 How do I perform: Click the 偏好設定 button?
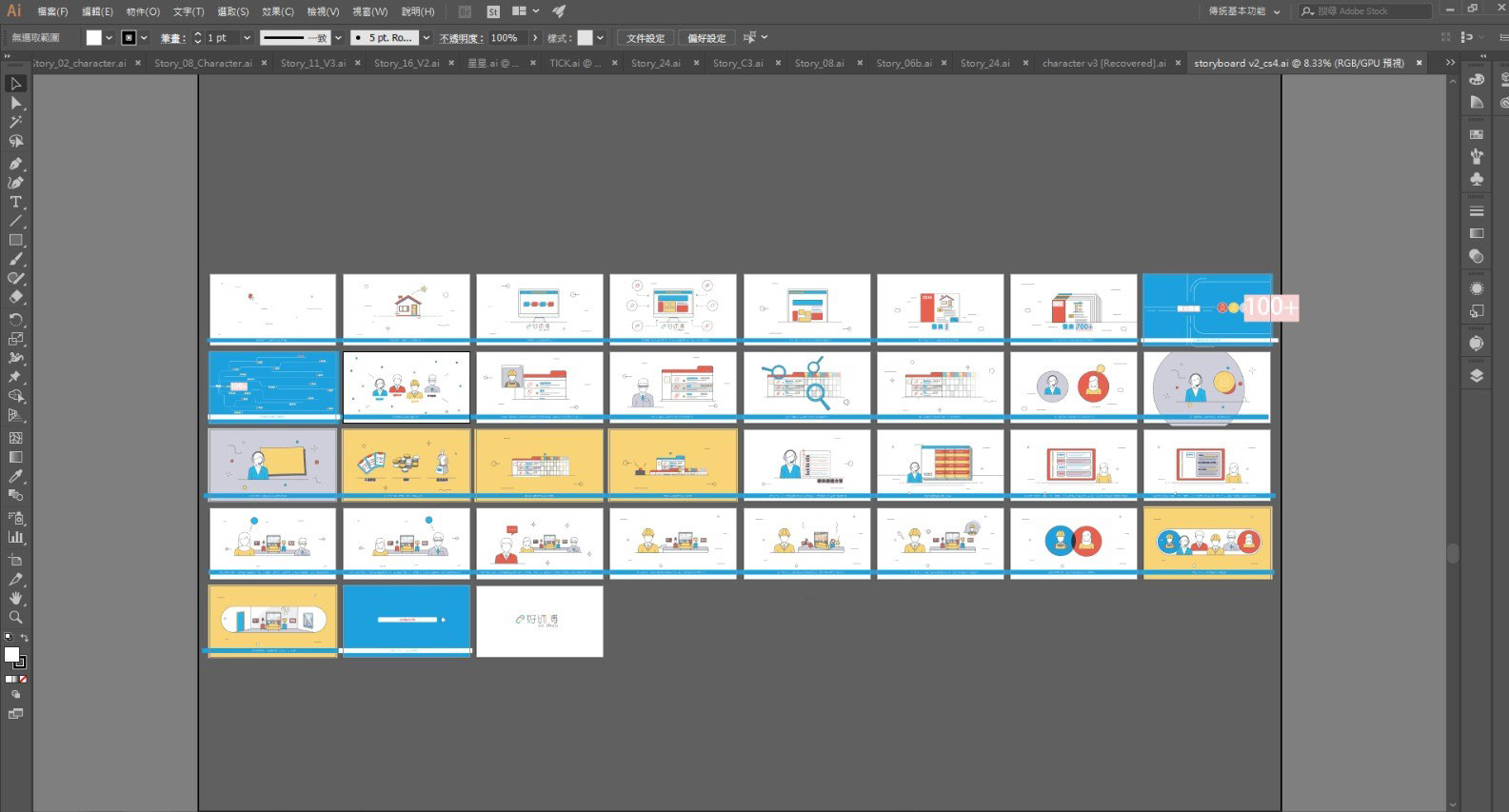[x=706, y=38]
